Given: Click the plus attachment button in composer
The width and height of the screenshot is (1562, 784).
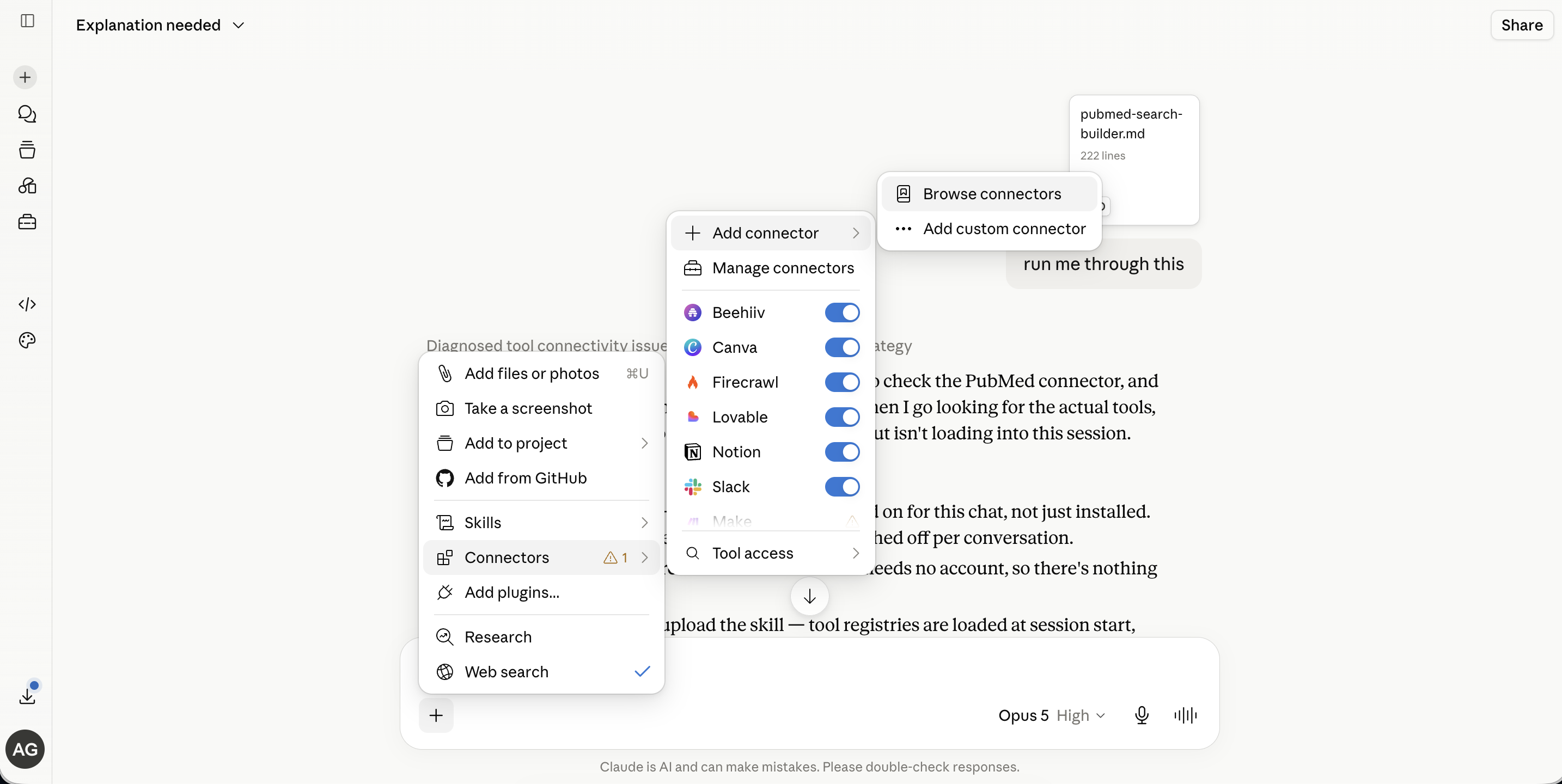Looking at the screenshot, I should pyautogui.click(x=436, y=715).
